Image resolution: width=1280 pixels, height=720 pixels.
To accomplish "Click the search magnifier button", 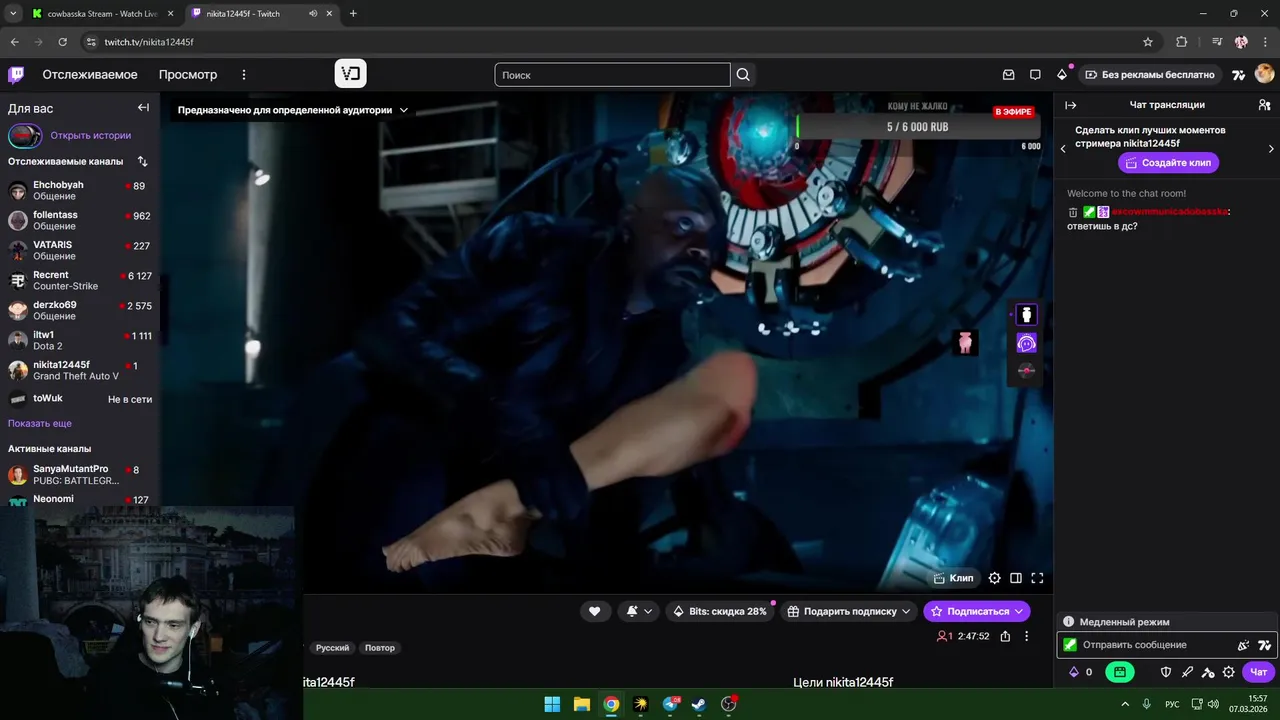I will tap(743, 74).
